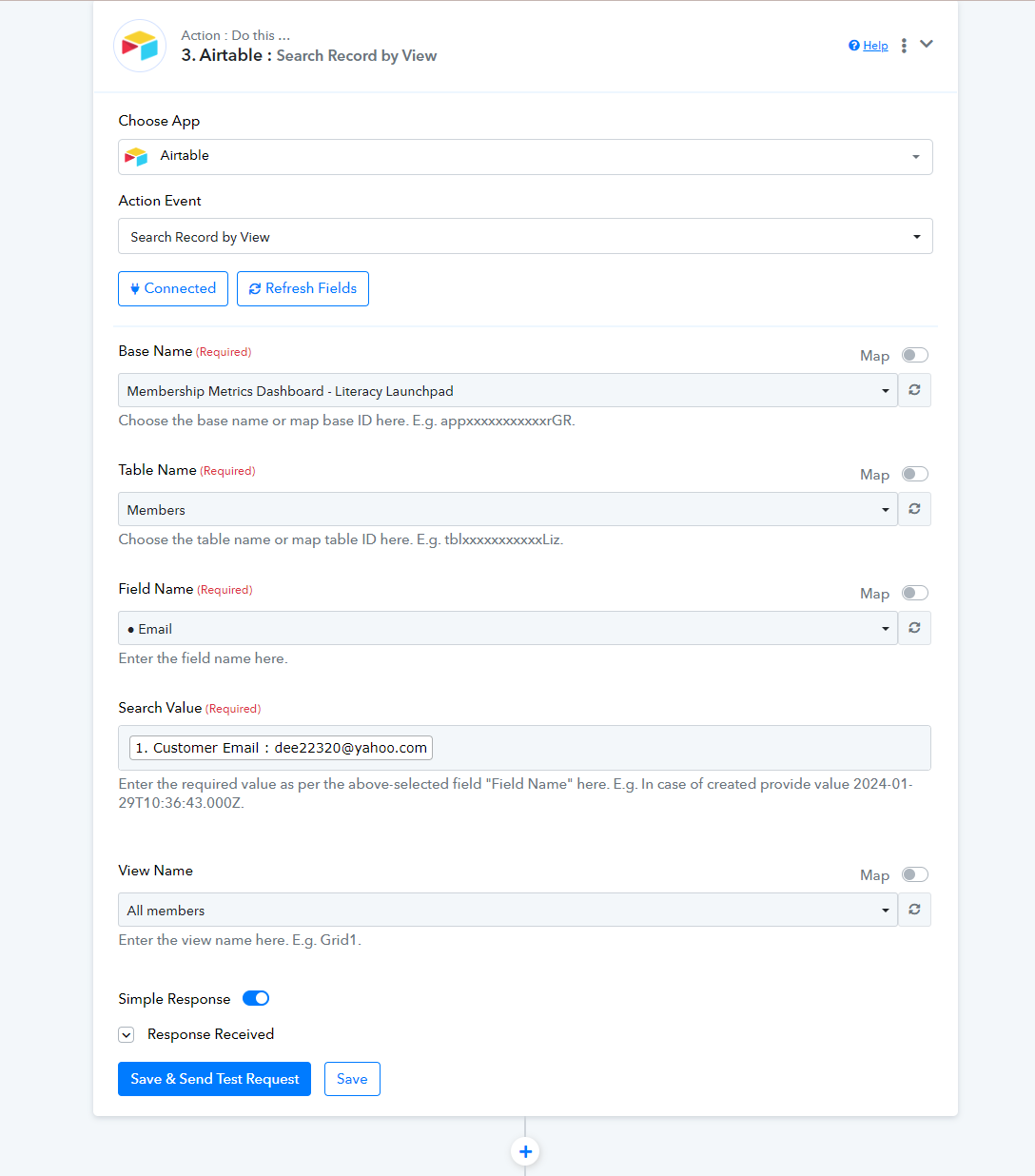Open the Action Event dropdown
This screenshot has height=1176, width=1035.
tap(525, 236)
